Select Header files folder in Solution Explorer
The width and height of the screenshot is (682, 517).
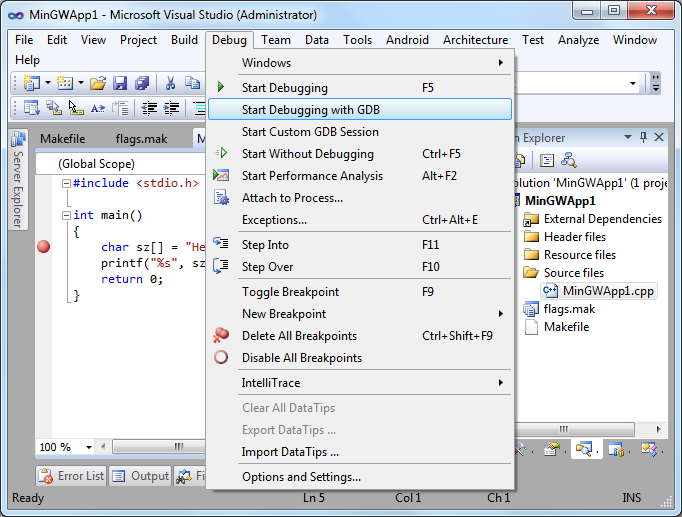[575, 237]
